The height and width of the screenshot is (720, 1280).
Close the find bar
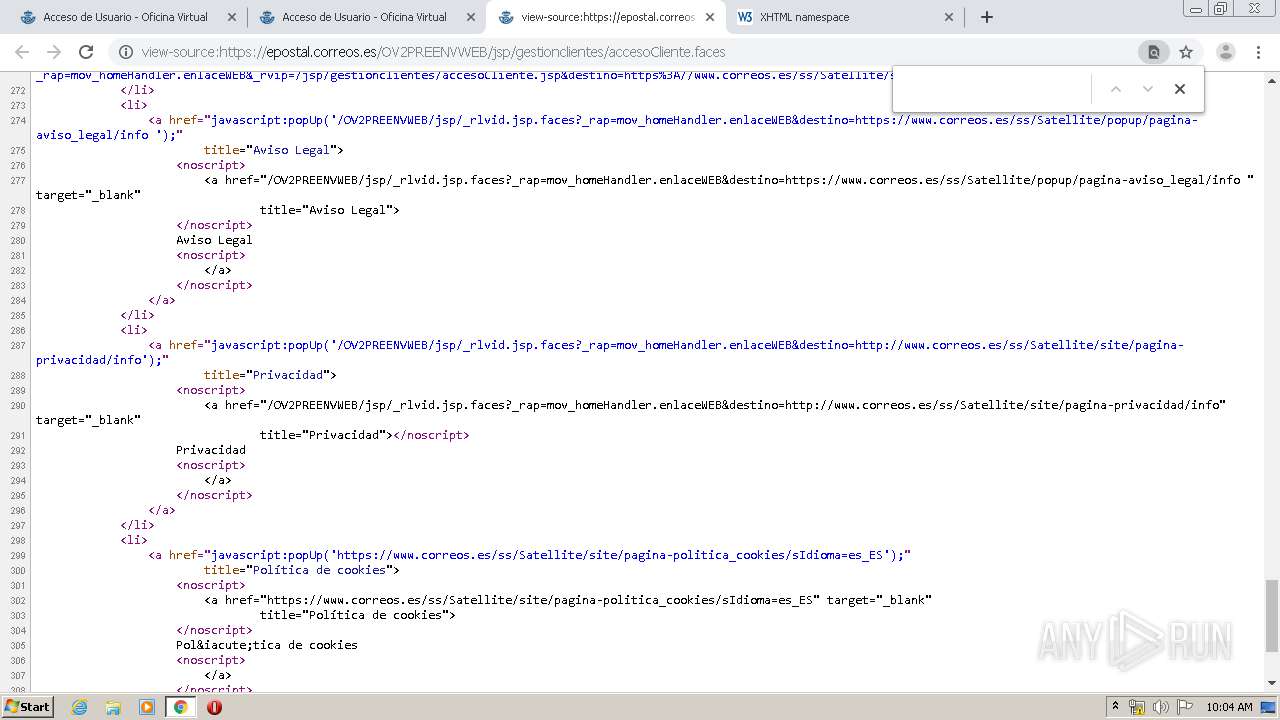point(1180,89)
